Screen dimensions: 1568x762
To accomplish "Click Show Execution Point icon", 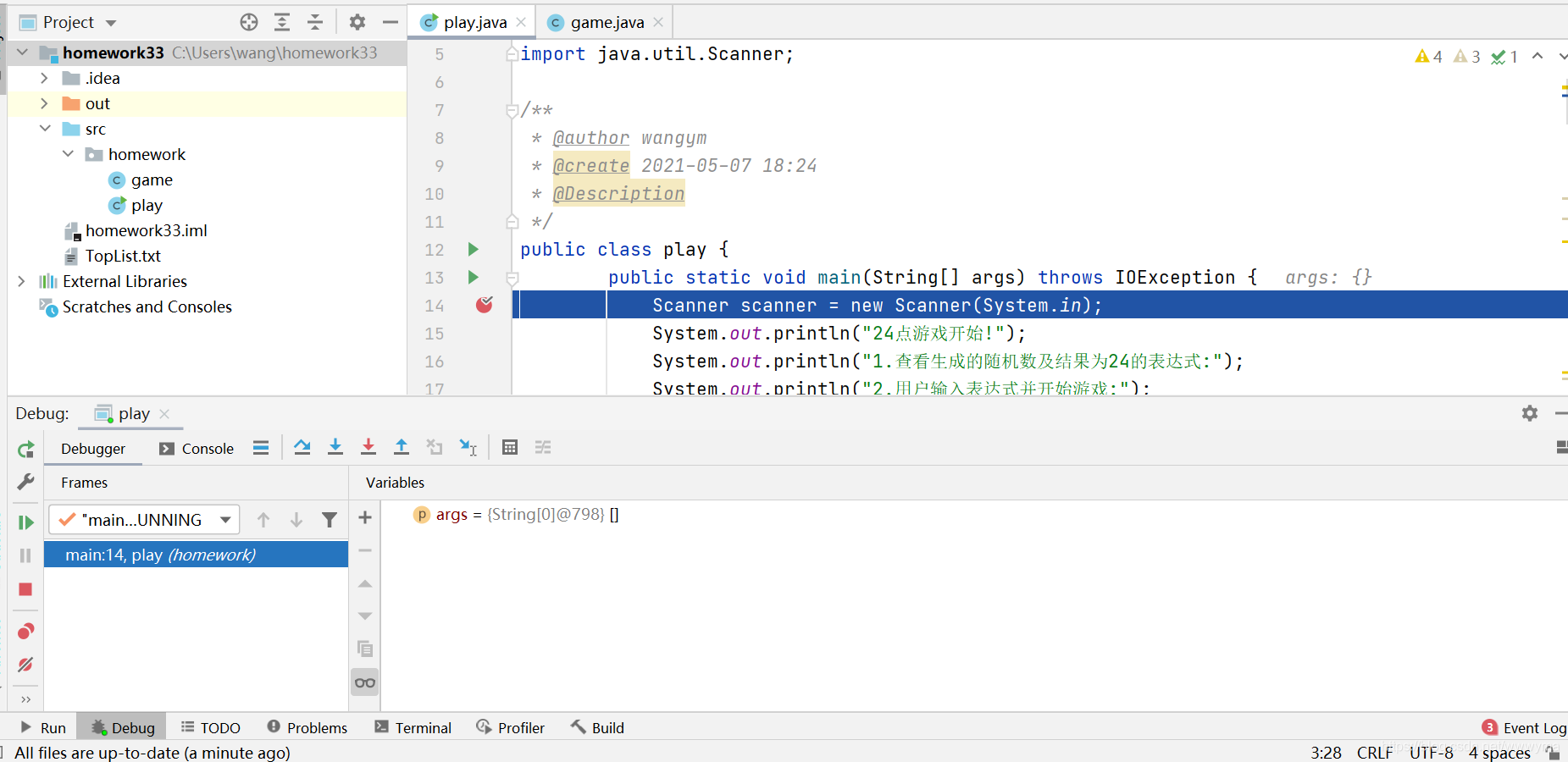I will [x=261, y=448].
